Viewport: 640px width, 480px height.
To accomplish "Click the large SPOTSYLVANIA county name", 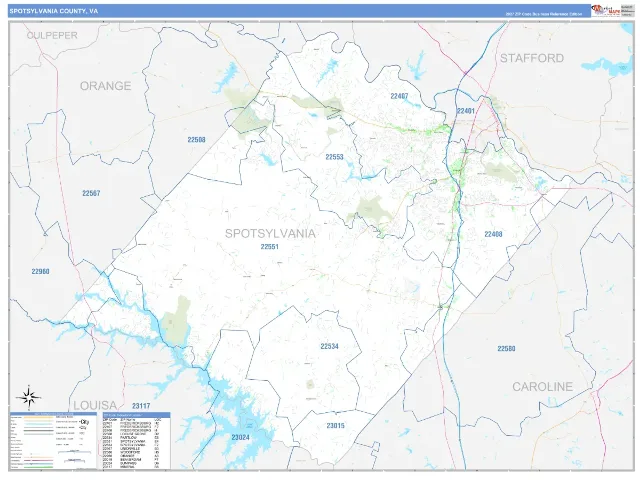I will coord(270,233).
